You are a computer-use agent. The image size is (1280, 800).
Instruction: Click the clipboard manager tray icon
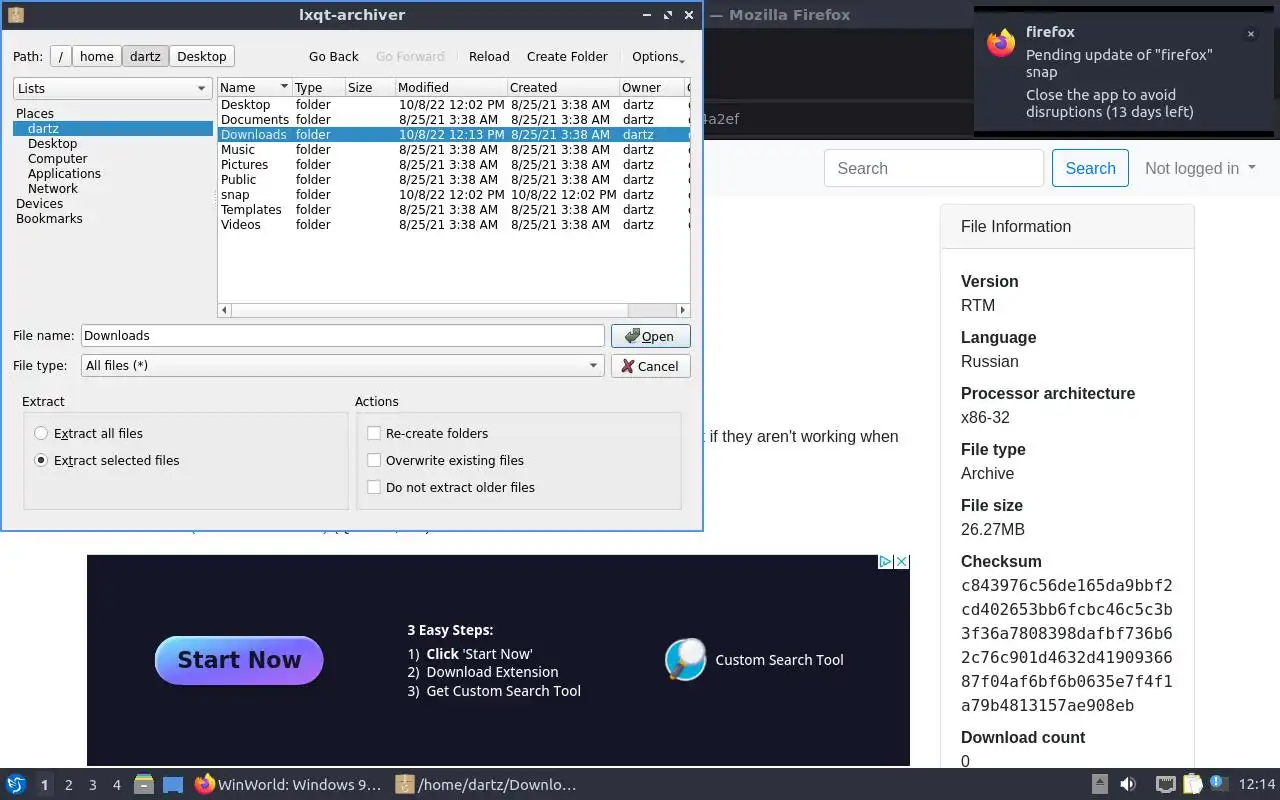(x=1192, y=785)
